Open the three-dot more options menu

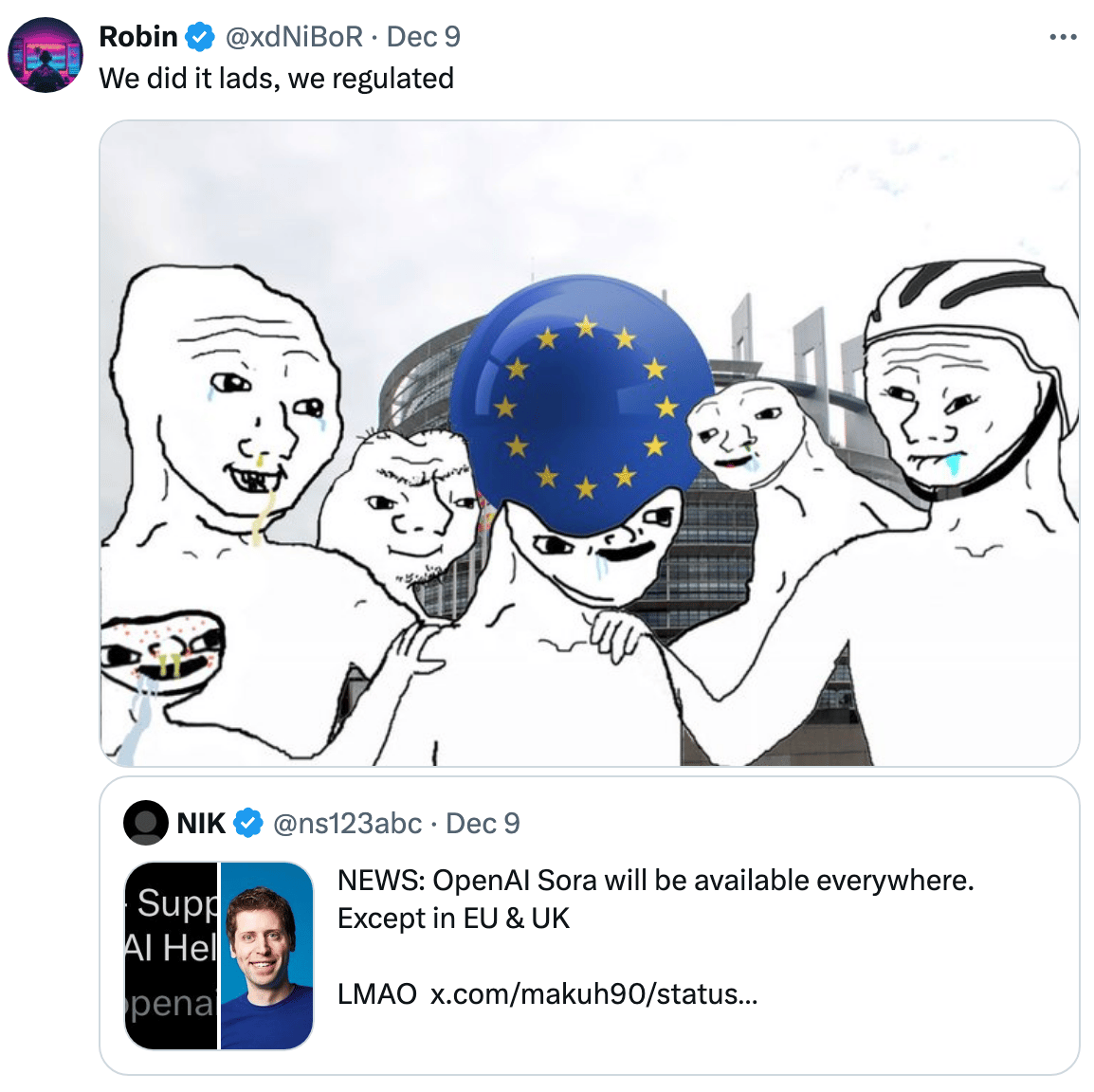click(1063, 37)
